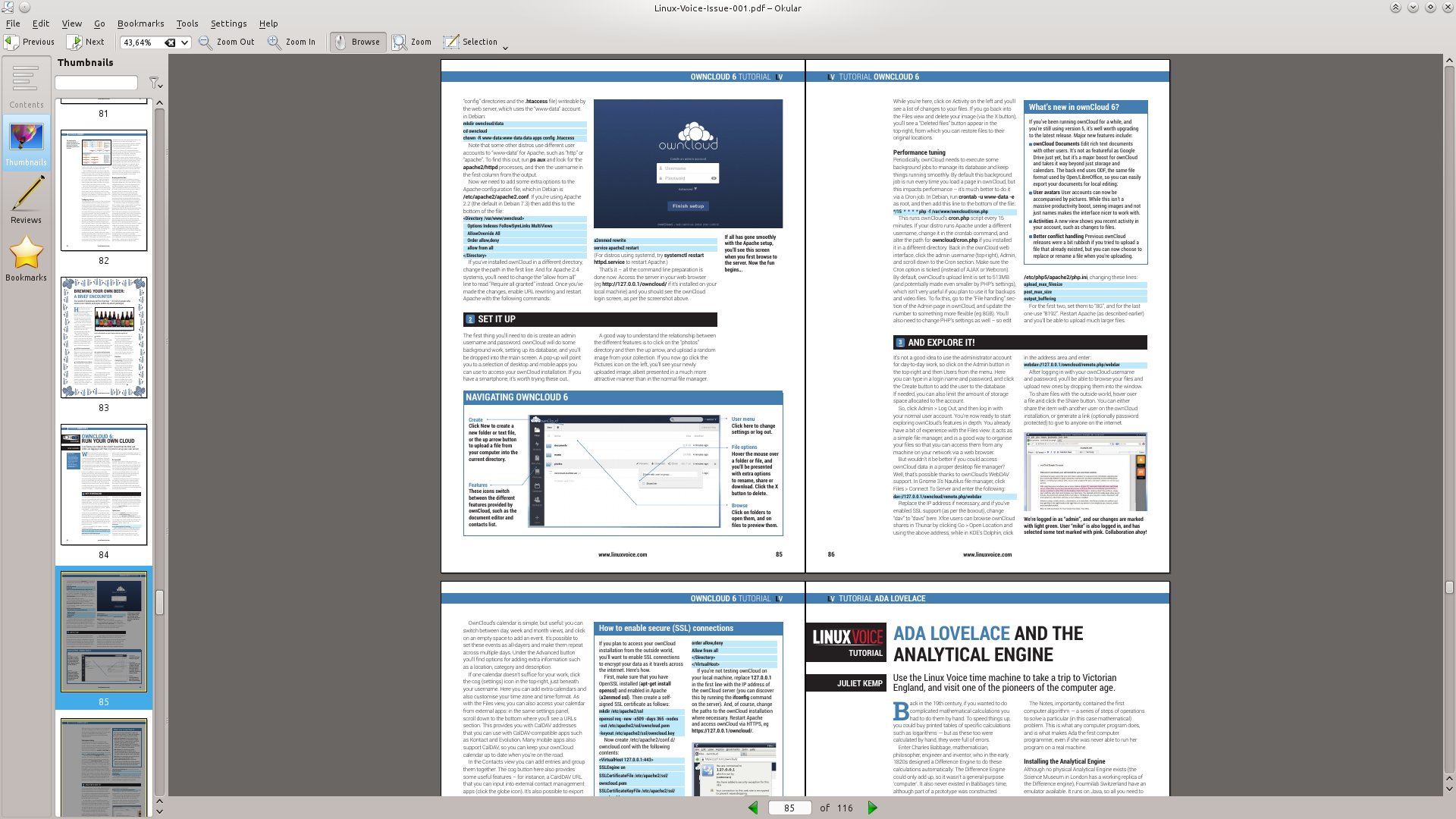The height and width of the screenshot is (819, 1456).
Task: Clear the zoom level field text
Action: coord(170,42)
